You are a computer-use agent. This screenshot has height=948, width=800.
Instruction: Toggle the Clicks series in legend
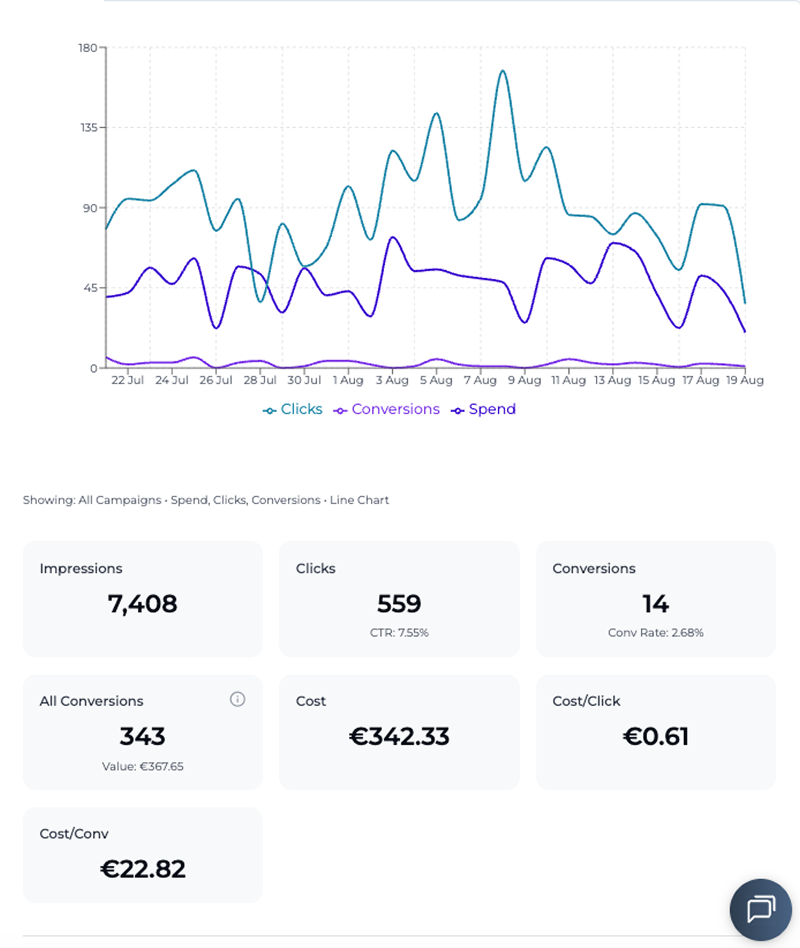pos(293,409)
